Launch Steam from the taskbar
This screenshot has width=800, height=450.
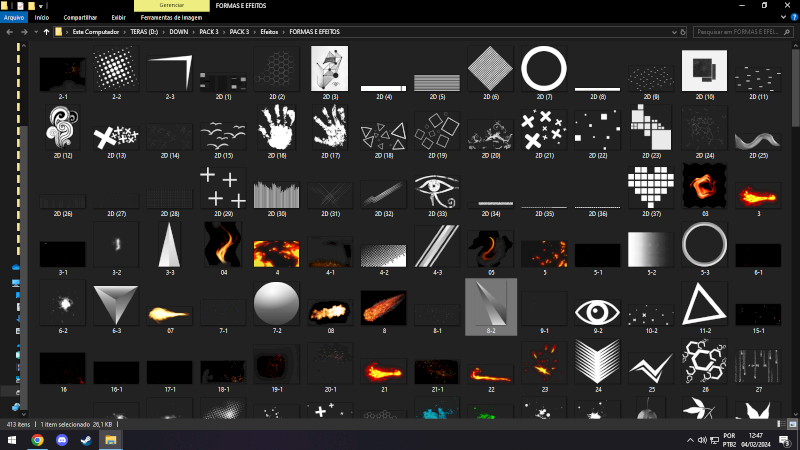86,439
